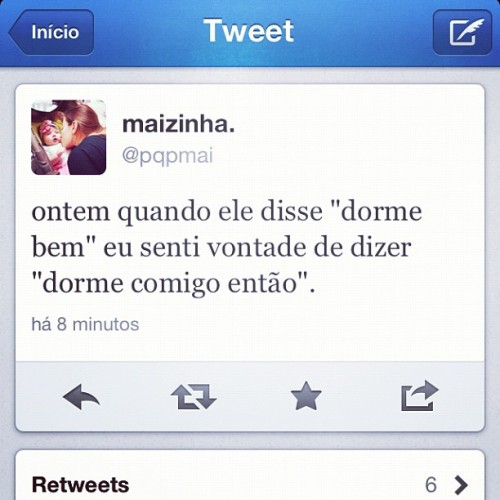The image size is (500, 500).
Task: Open maizinha's profile picture
Action: pos(69,137)
